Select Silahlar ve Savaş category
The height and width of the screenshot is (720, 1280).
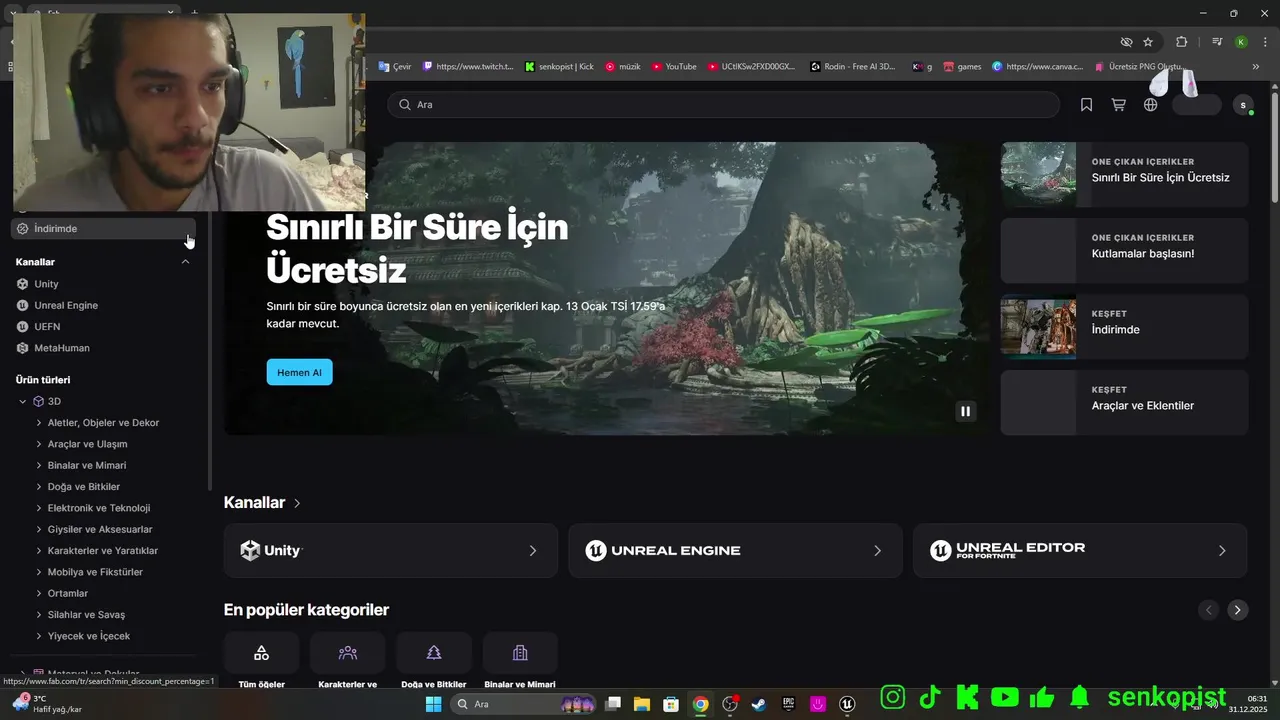point(86,615)
